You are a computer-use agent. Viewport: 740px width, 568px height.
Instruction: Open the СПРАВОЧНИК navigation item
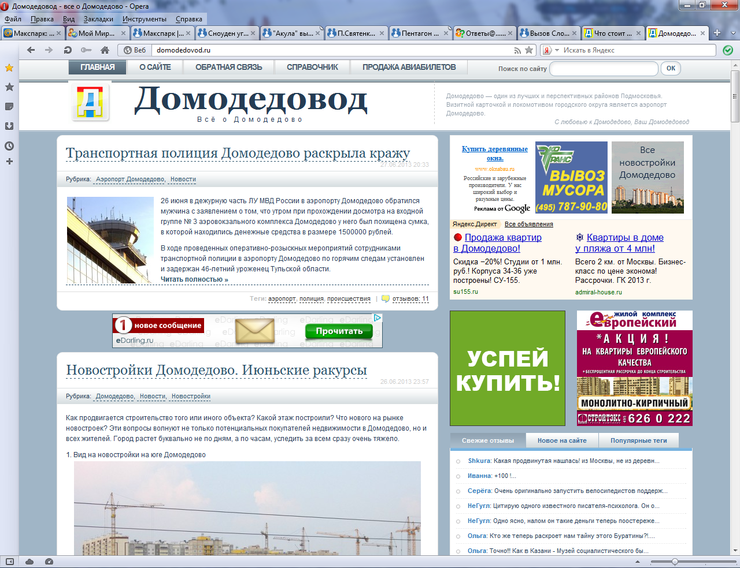pyautogui.click(x=311, y=68)
